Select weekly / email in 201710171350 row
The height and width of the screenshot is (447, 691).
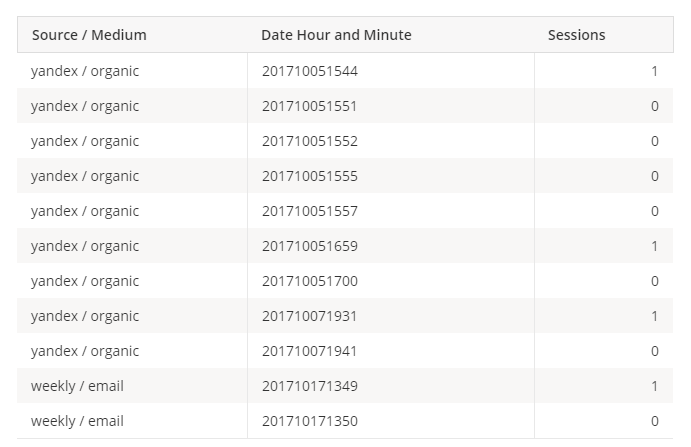[77, 421]
